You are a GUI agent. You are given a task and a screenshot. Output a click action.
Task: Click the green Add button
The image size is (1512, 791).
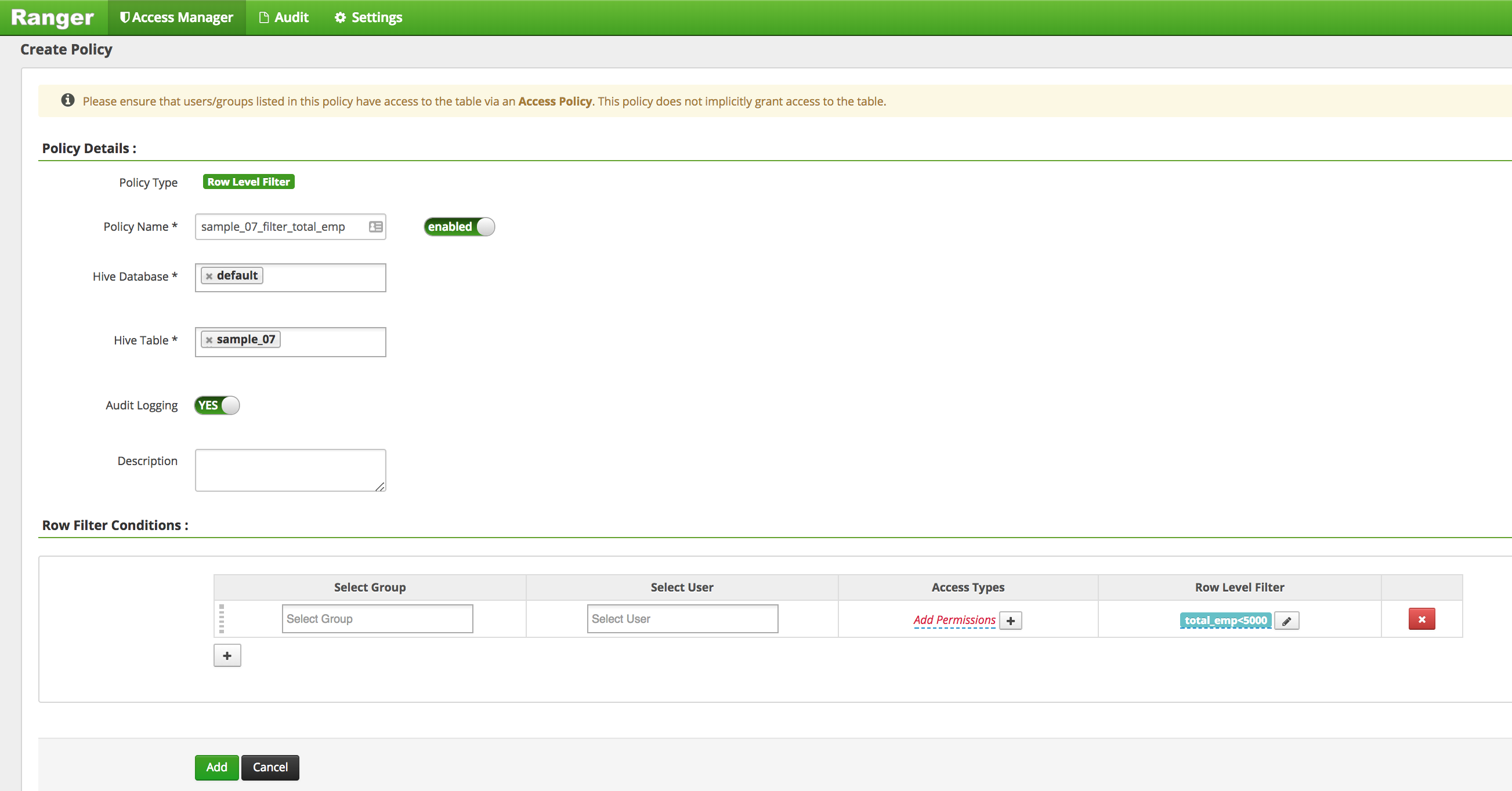click(216, 768)
